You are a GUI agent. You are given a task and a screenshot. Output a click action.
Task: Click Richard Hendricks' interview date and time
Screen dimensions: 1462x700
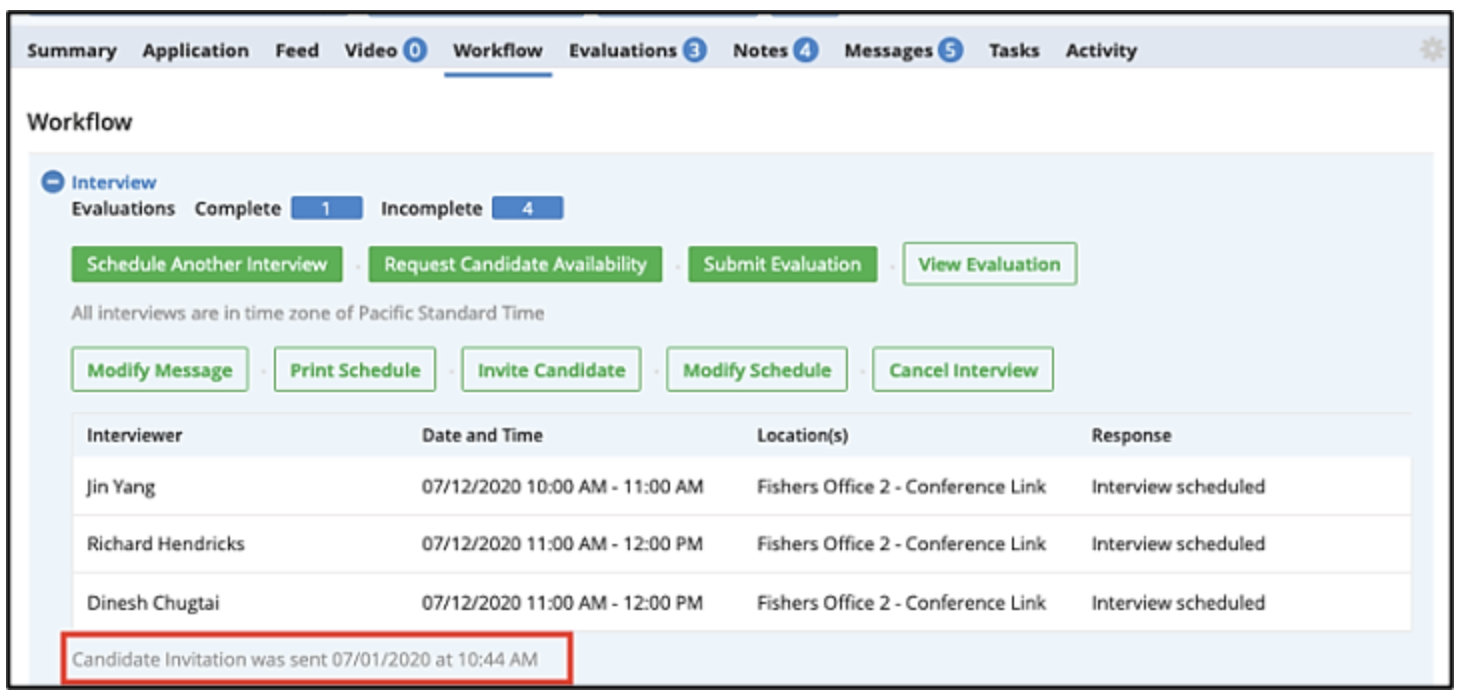[562, 544]
